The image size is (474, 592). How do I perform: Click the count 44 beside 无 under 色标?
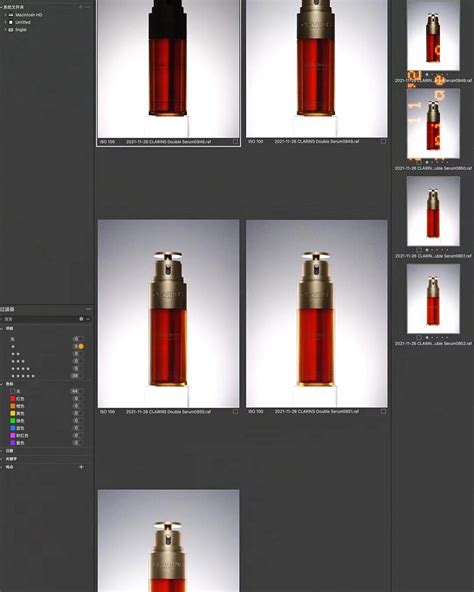tap(75, 391)
